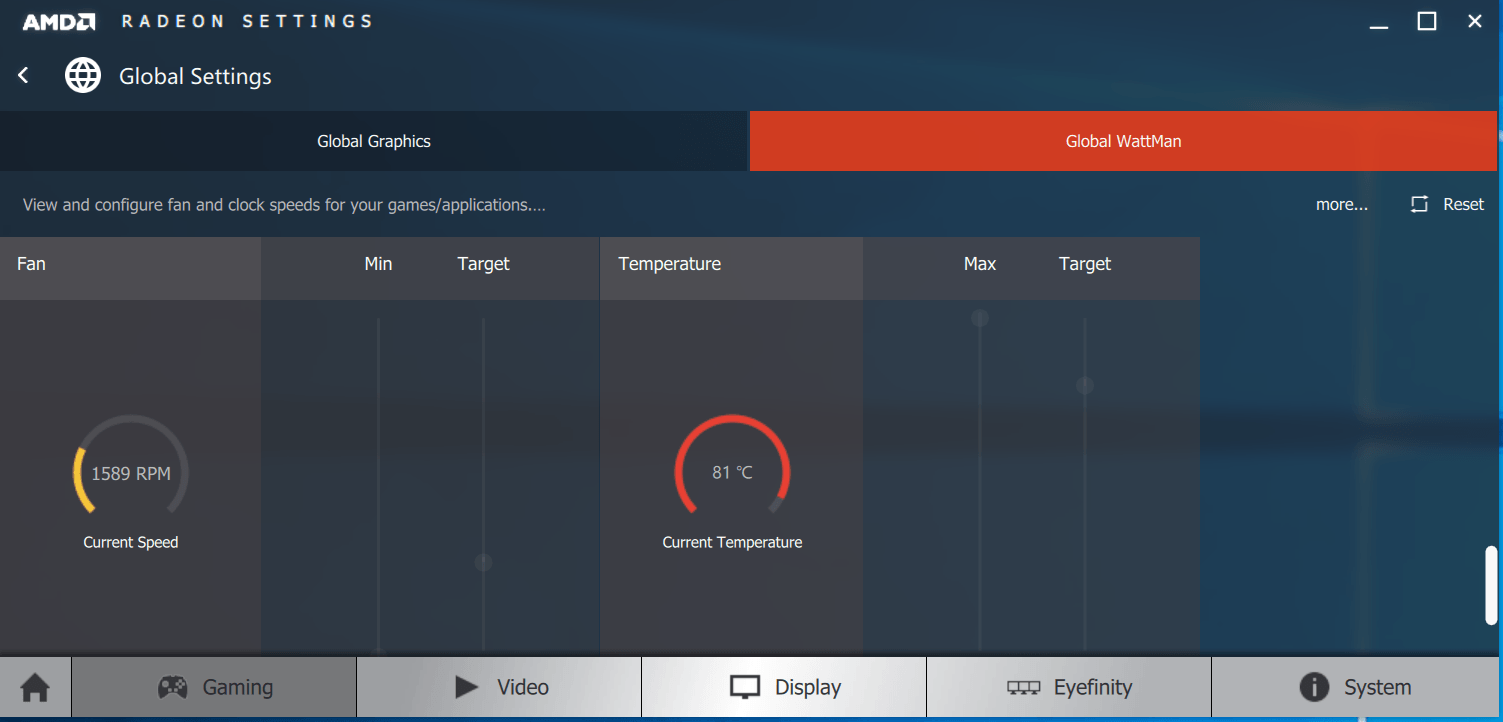Open the Video section
The image size is (1503, 722).
point(499,687)
